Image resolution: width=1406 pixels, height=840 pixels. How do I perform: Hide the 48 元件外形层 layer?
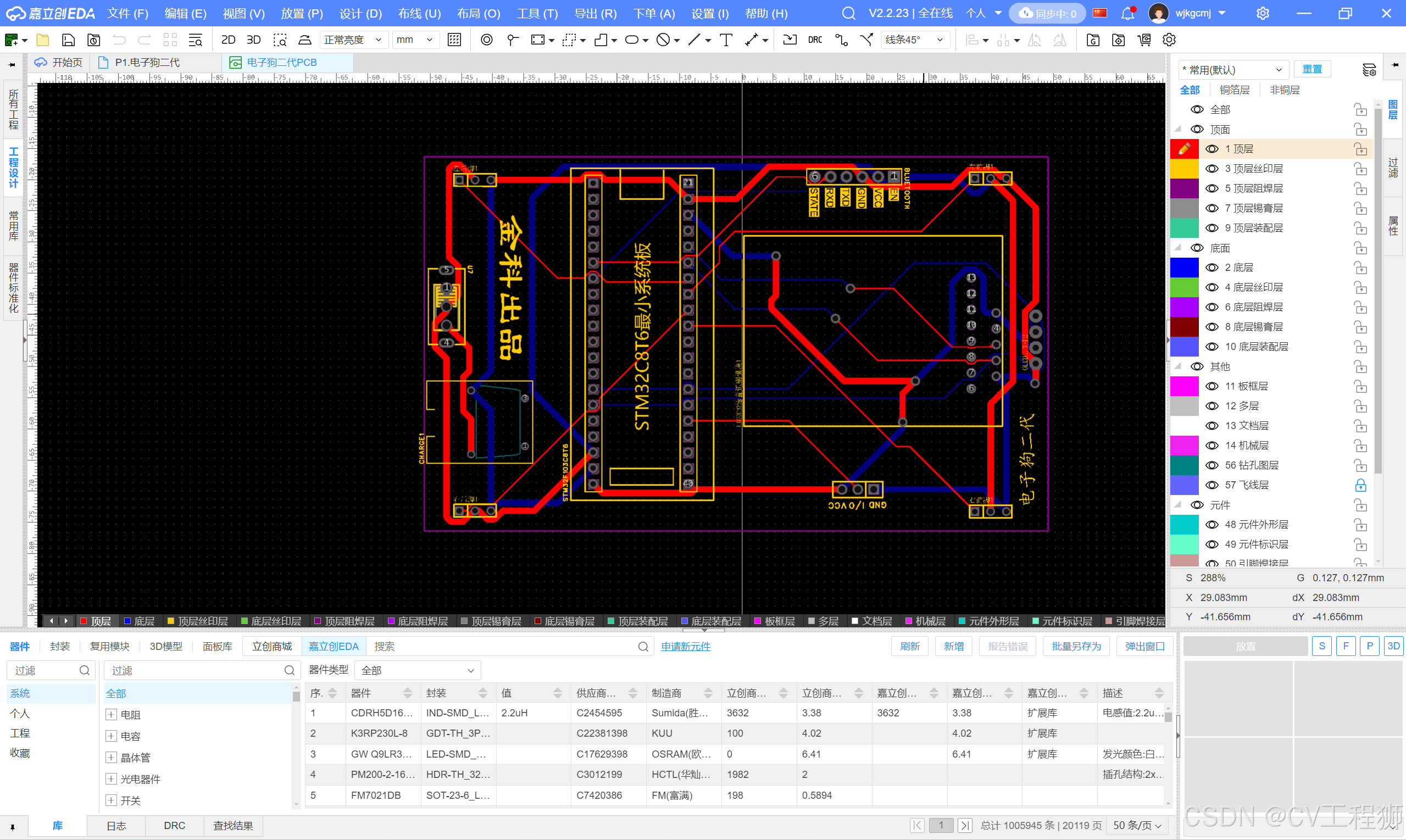[1212, 525]
